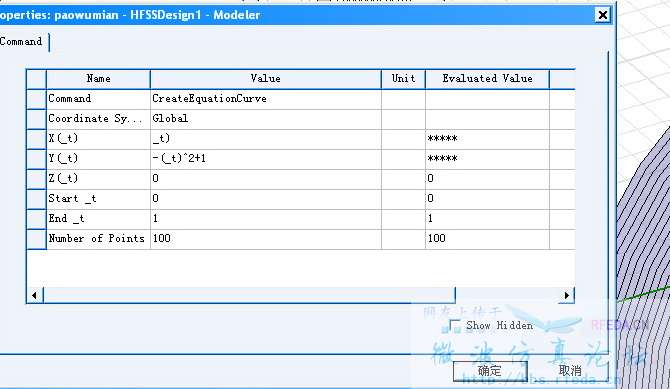
Task: Click the Unit column header
Action: pos(403,79)
